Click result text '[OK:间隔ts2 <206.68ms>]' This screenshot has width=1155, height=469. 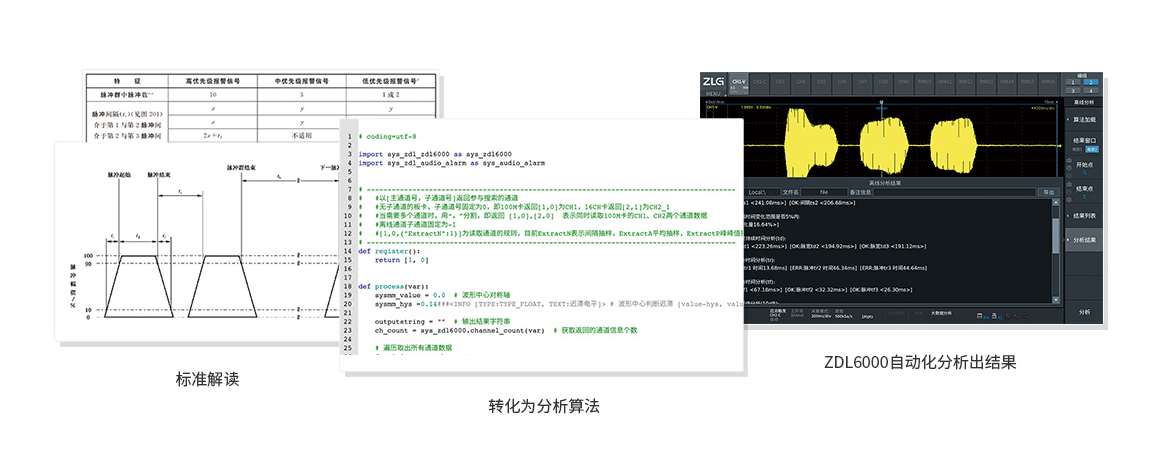point(822,202)
